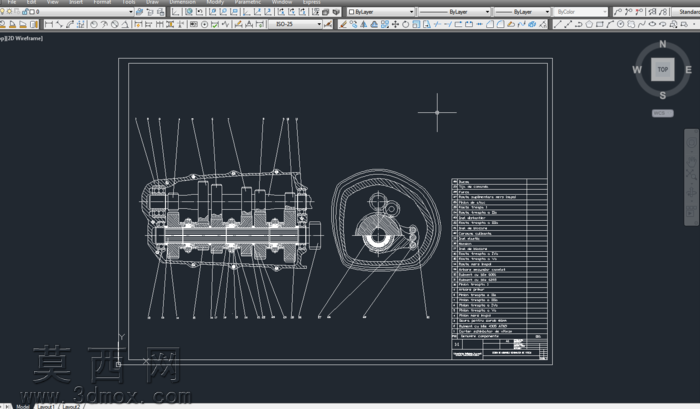Select the Radius dimension tool
This screenshot has height=409, width=700.
click(94, 24)
